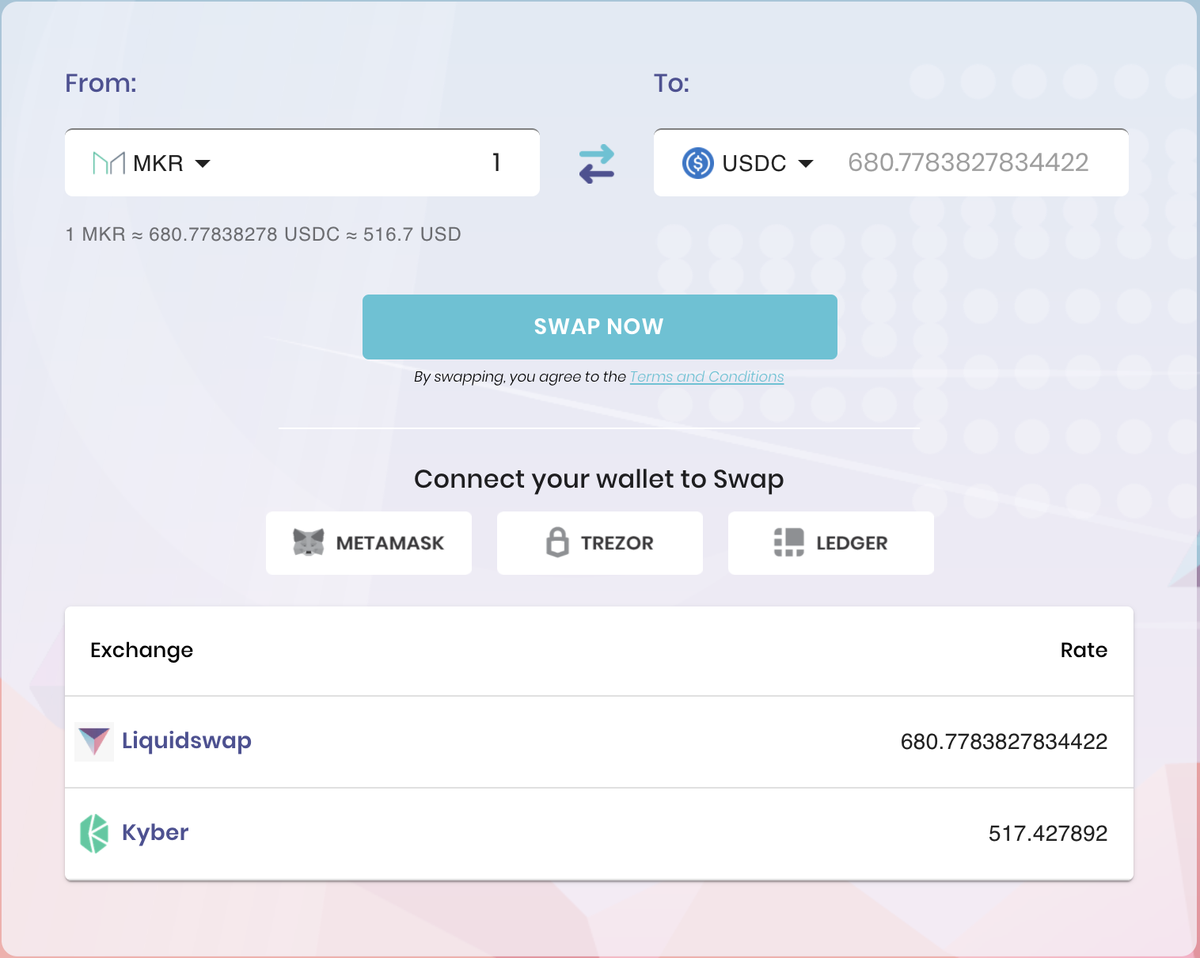The width and height of the screenshot is (1200, 958).
Task: Connect with the TREZOR button
Action: point(600,543)
